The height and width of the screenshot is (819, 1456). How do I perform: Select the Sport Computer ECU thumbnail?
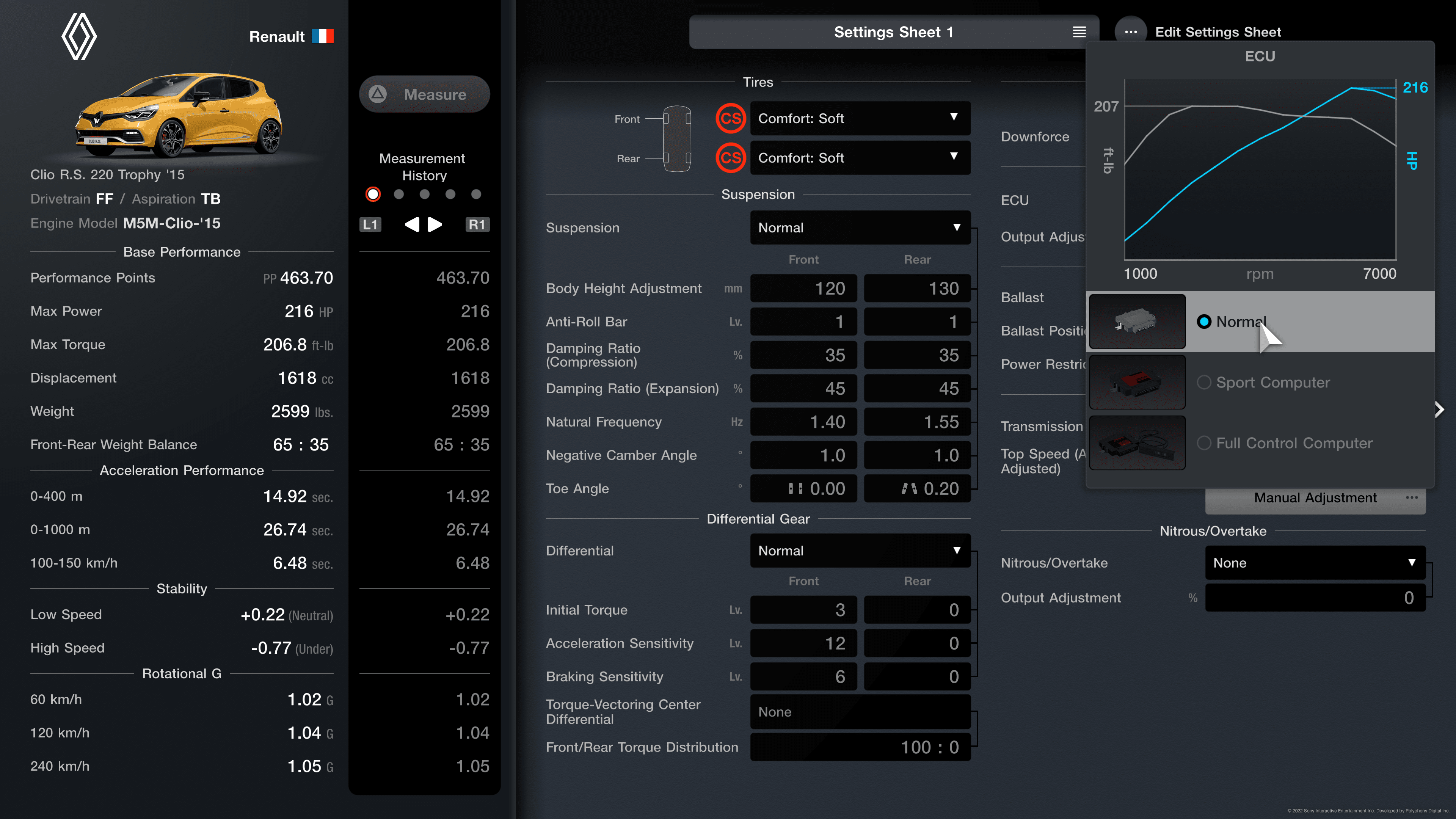[x=1137, y=382]
